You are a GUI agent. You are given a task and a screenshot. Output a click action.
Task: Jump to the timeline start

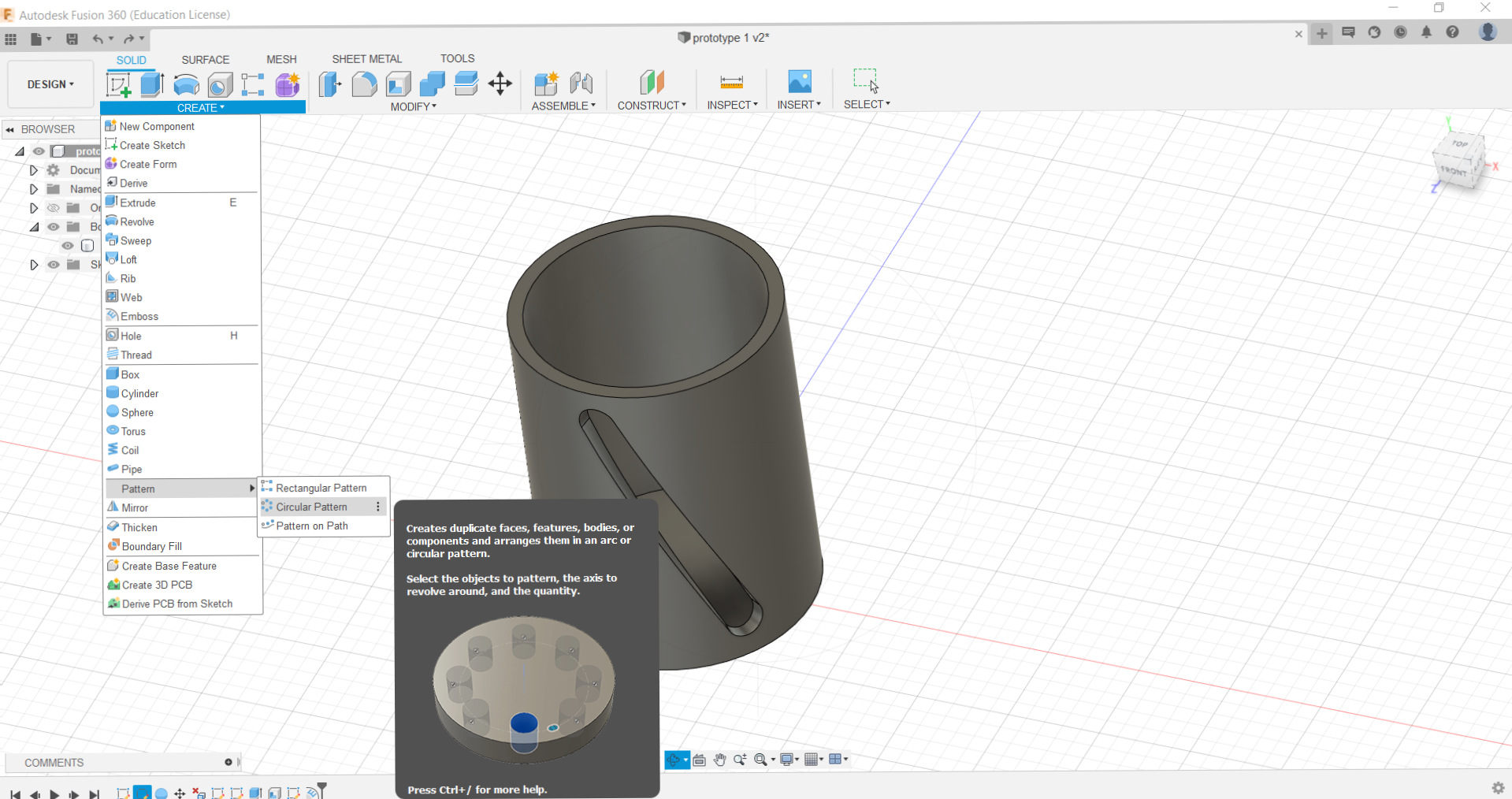coord(16,793)
